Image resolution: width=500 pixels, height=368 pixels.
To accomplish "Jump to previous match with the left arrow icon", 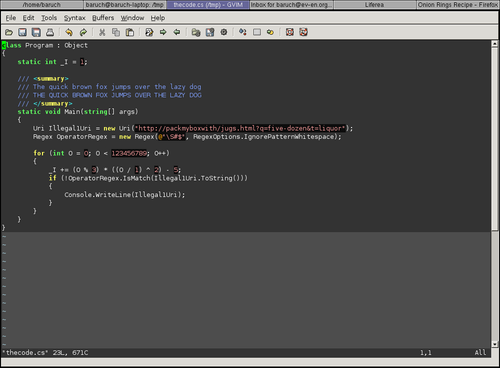I will pos(177,32).
